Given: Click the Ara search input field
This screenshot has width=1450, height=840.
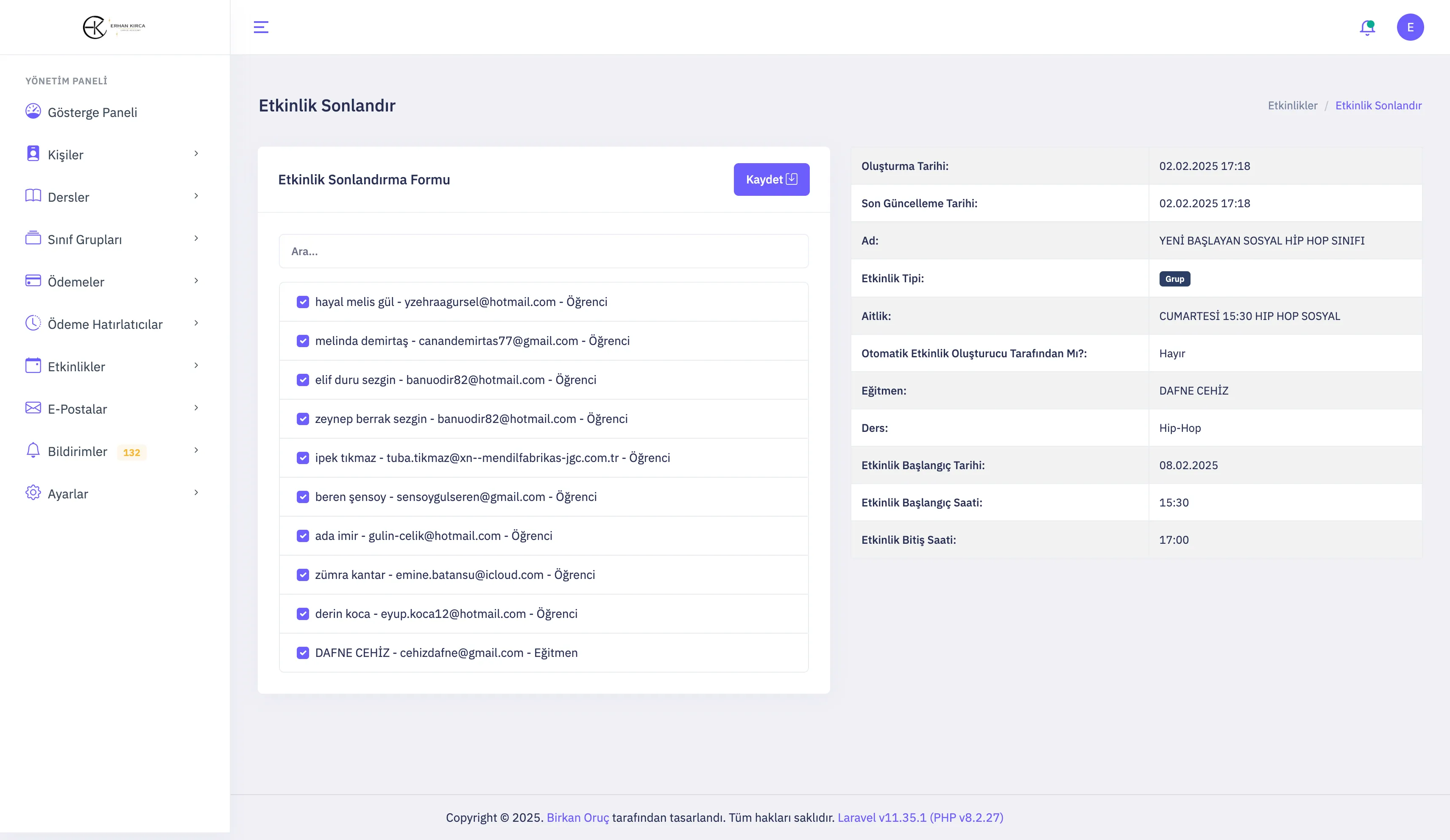Looking at the screenshot, I should pos(543,251).
